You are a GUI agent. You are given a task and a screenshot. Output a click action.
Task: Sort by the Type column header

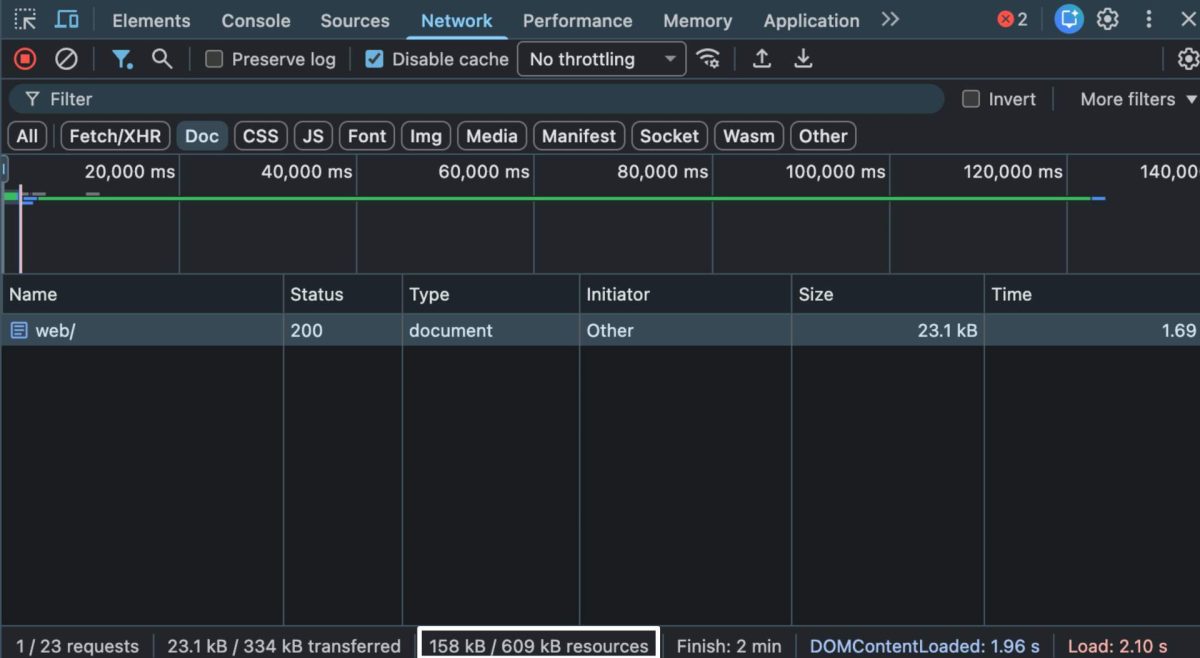click(491, 294)
